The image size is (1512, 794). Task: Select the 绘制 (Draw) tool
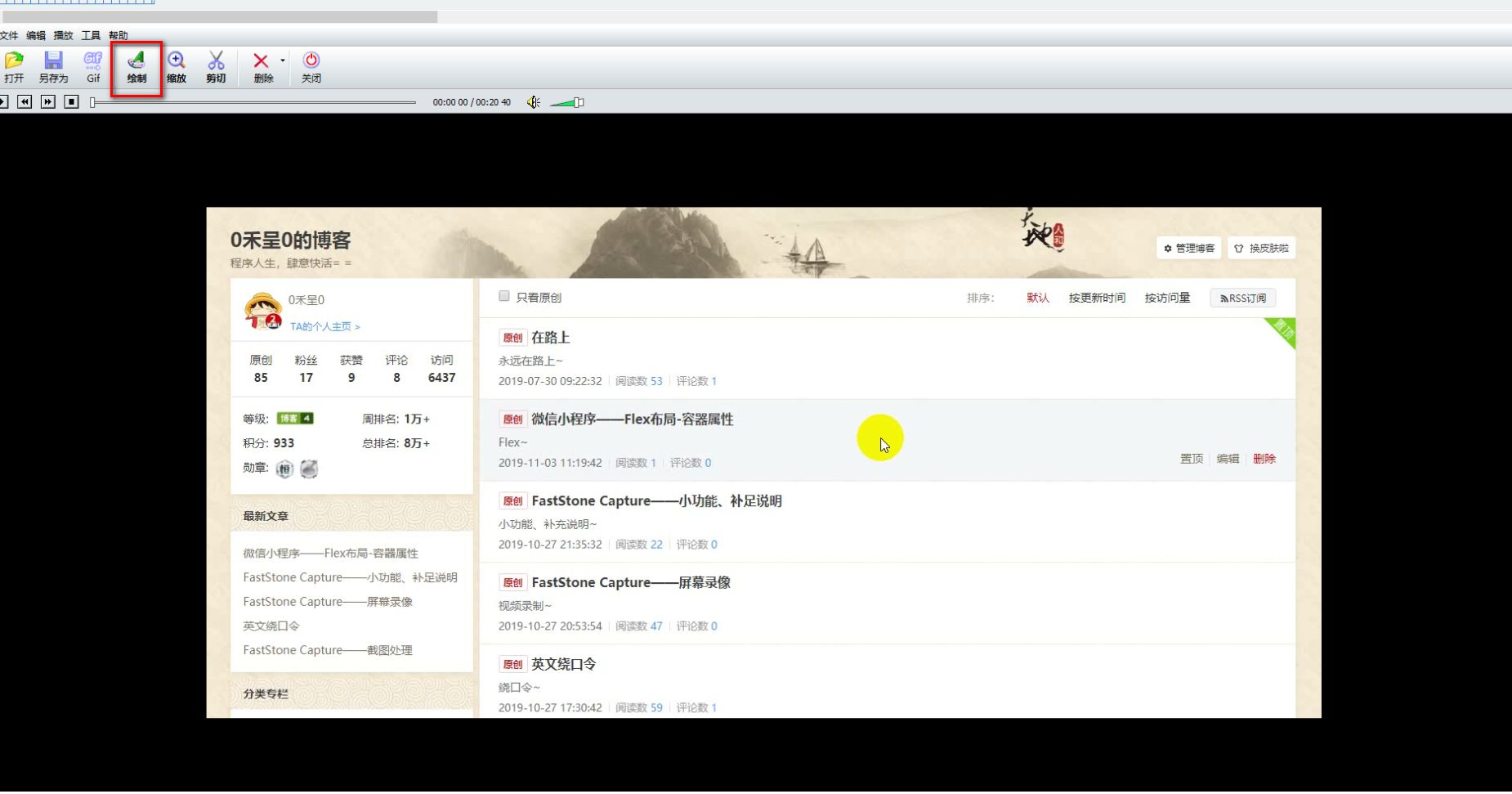(x=136, y=67)
